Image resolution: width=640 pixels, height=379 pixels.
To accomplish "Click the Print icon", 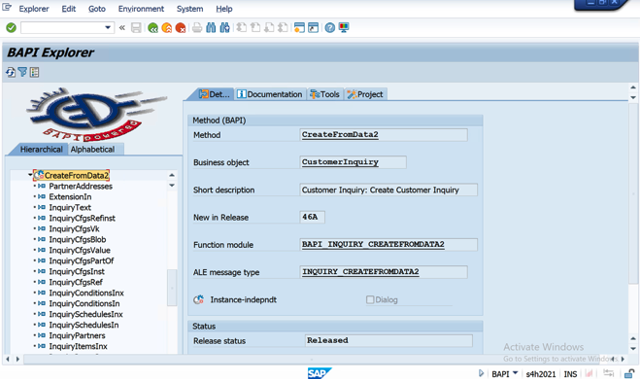I will (x=197, y=28).
